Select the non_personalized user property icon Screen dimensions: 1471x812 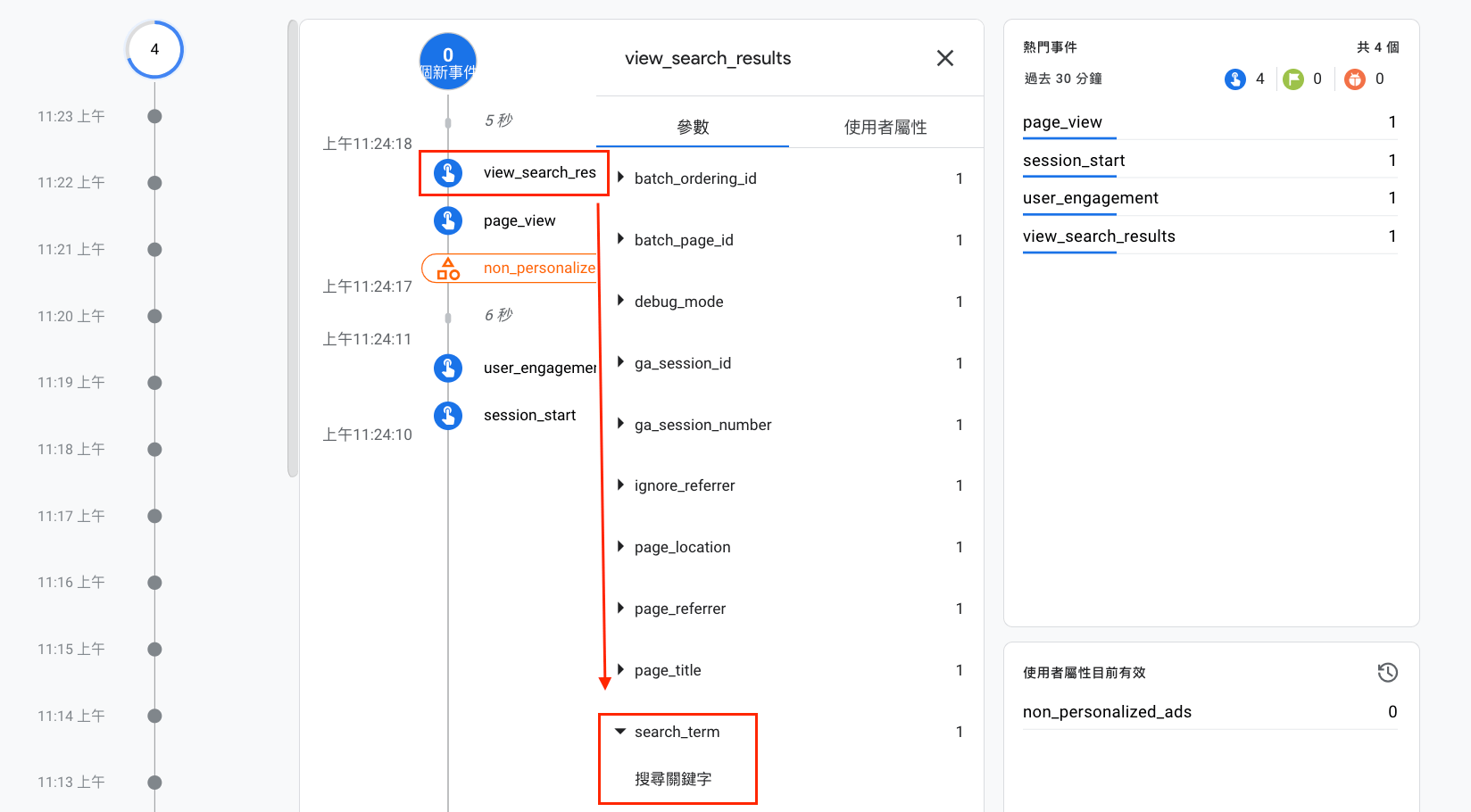click(x=448, y=269)
